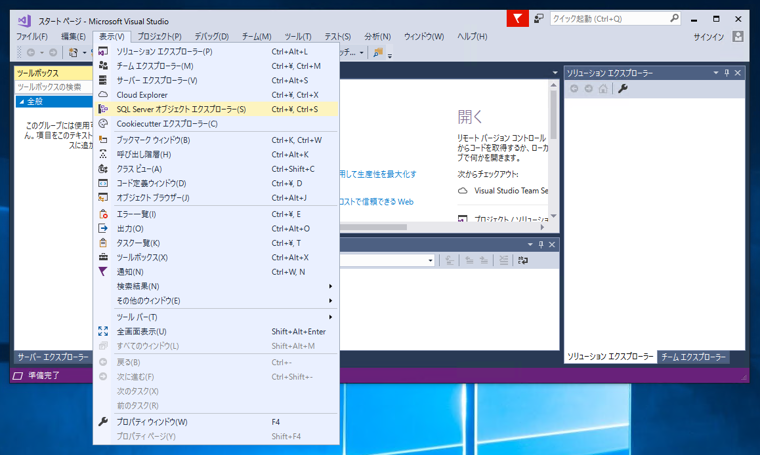This screenshot has height=455, width=760.
Task: Collapse the 全般 group in ツールボックス
Action: 21,102
